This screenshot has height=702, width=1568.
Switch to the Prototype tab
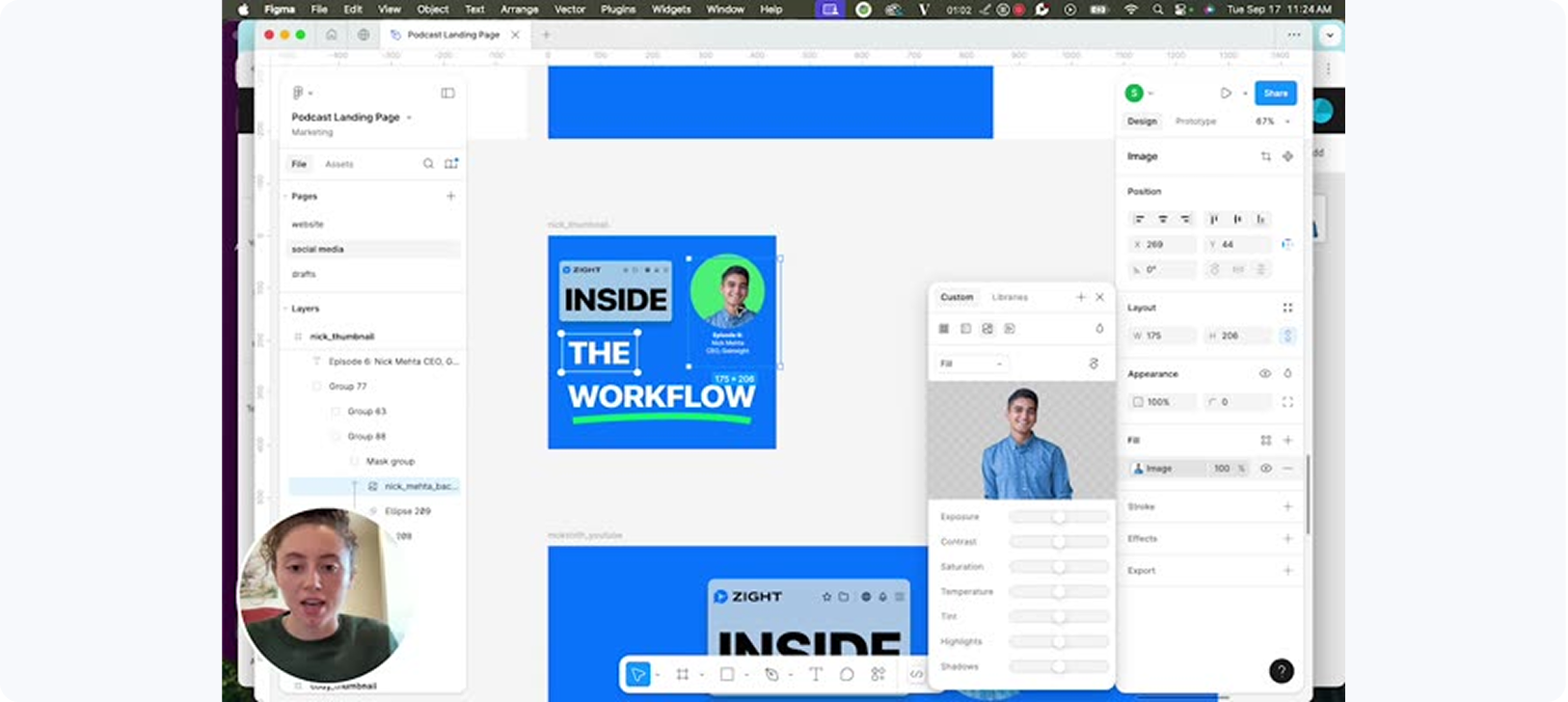pos(1196,121)
